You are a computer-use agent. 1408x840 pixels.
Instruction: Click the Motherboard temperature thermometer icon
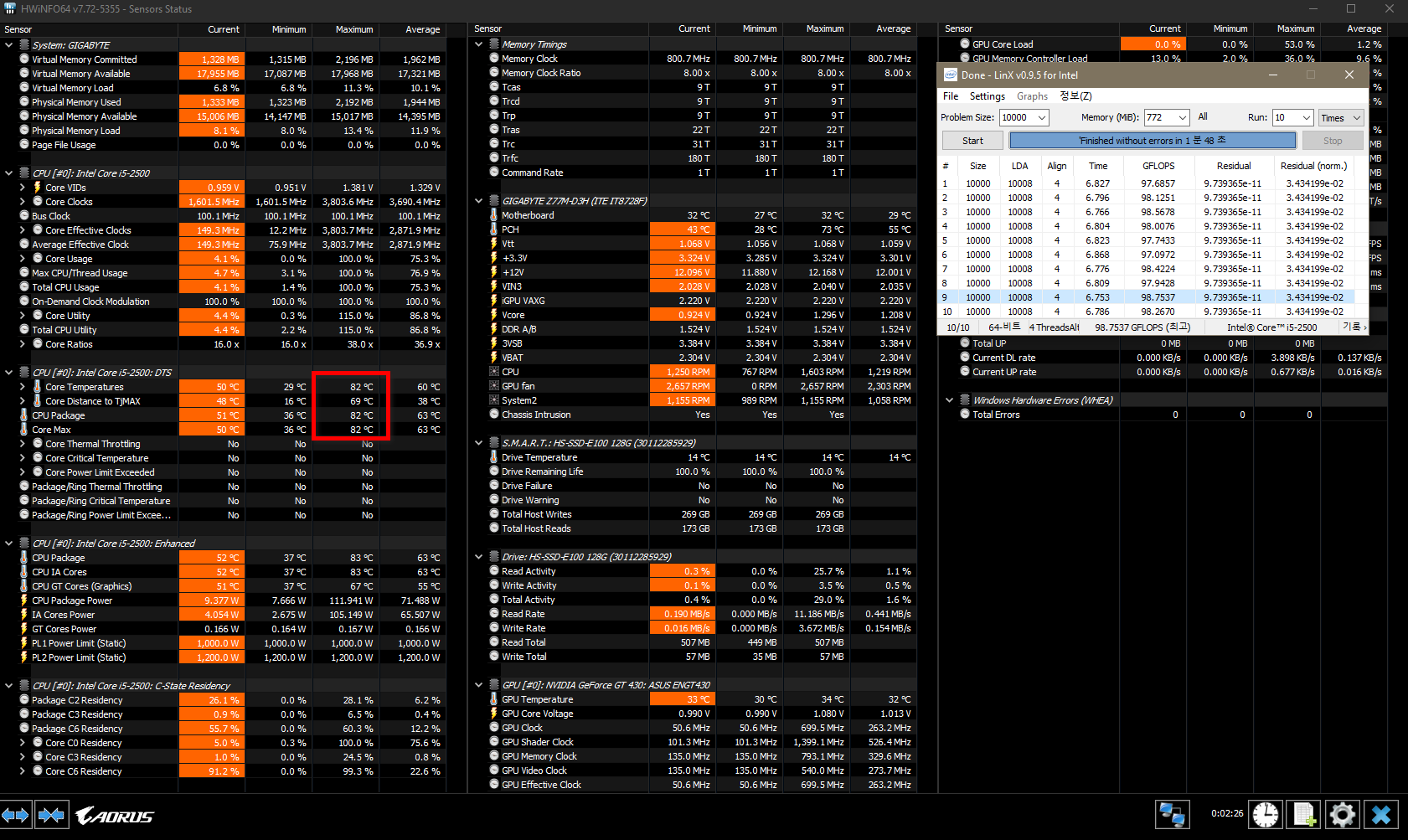(494, 215)
